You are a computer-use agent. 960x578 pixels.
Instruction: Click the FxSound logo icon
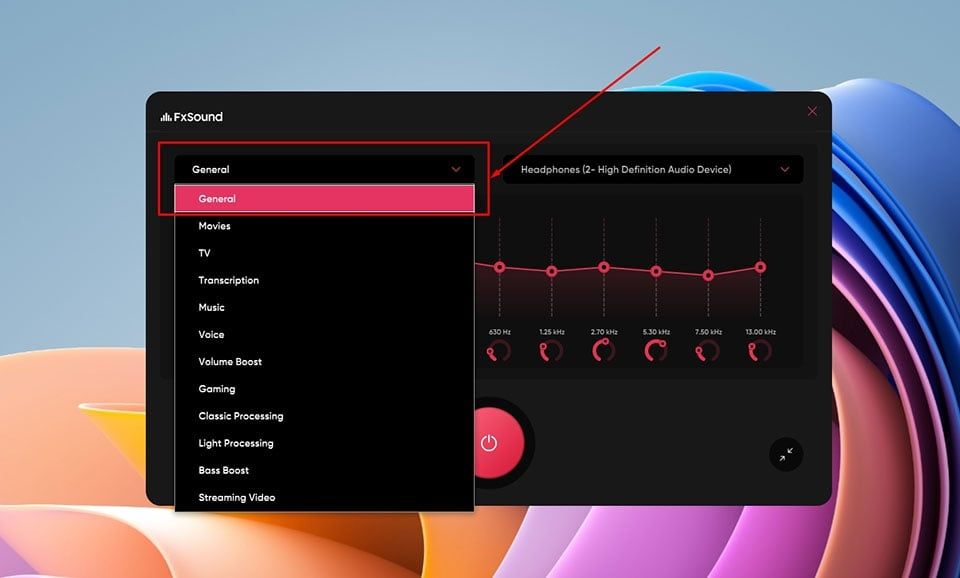point(166,117)
